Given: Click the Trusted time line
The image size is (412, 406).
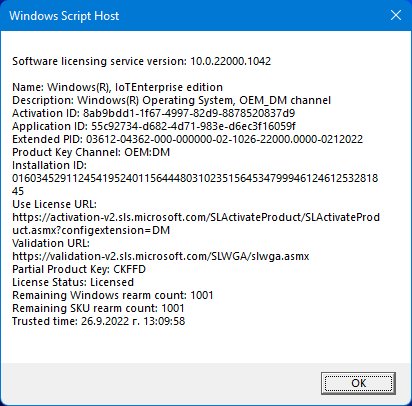Looking at the screenshot, I should [99, 321].
